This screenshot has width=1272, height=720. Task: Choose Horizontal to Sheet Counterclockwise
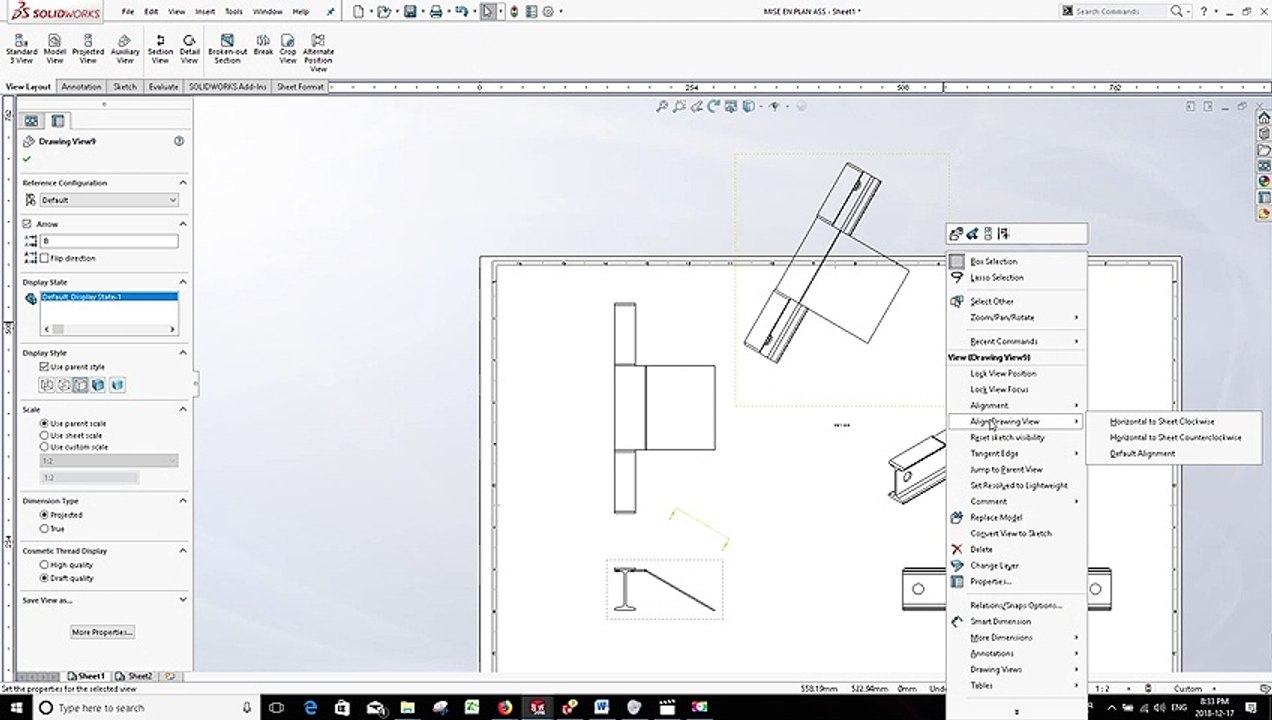pos(1175,437)
